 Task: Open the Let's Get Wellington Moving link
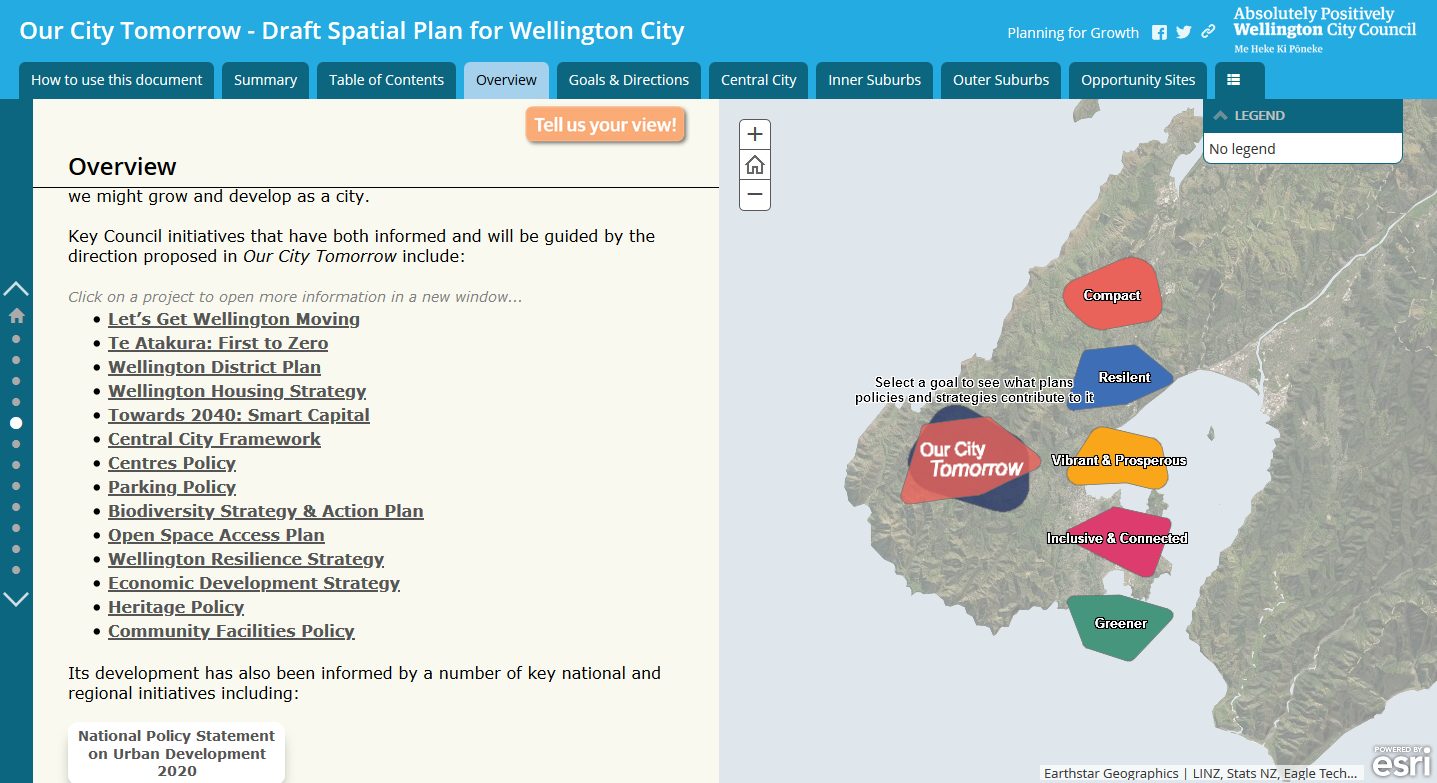click(234, 319)
